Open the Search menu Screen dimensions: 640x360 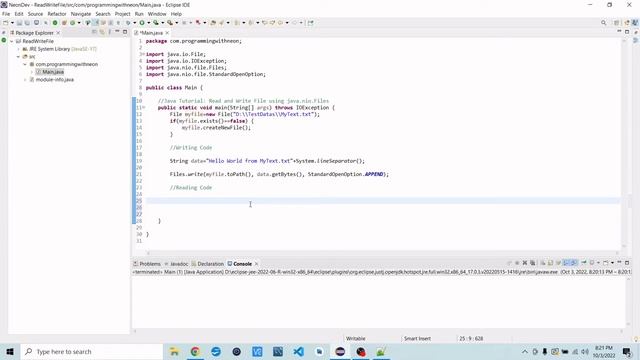(x=103, y=14)
